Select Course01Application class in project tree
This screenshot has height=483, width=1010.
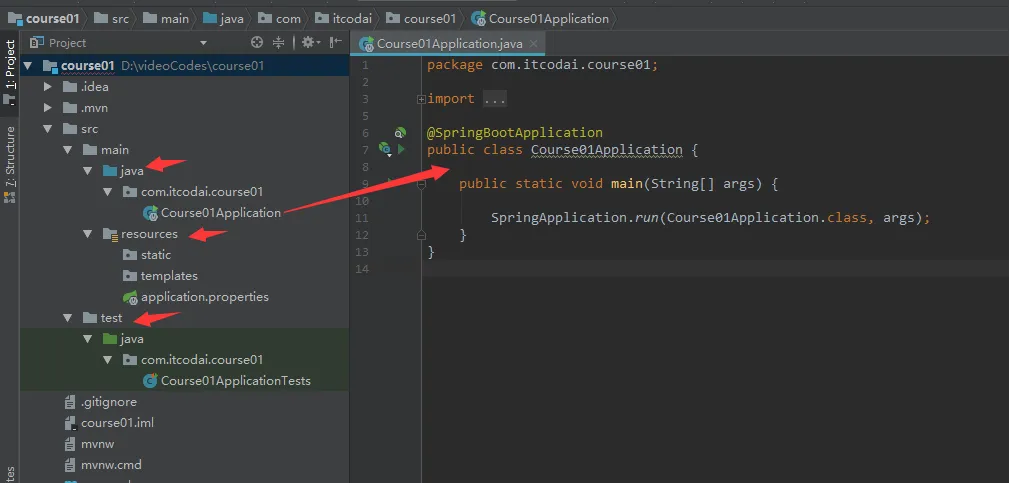click(x=220, y=213)
